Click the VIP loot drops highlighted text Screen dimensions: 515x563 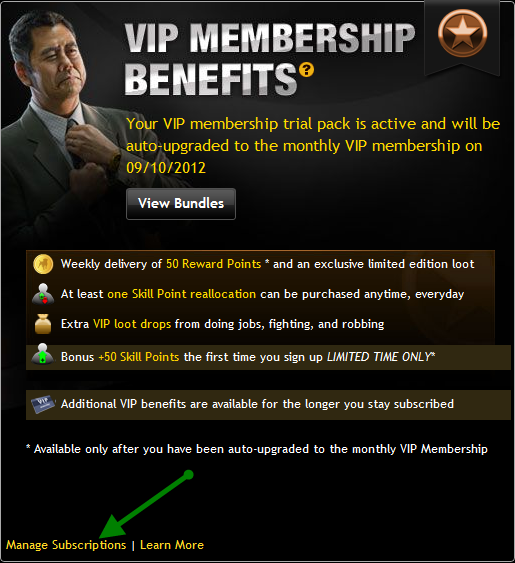[x=132, y=324]
